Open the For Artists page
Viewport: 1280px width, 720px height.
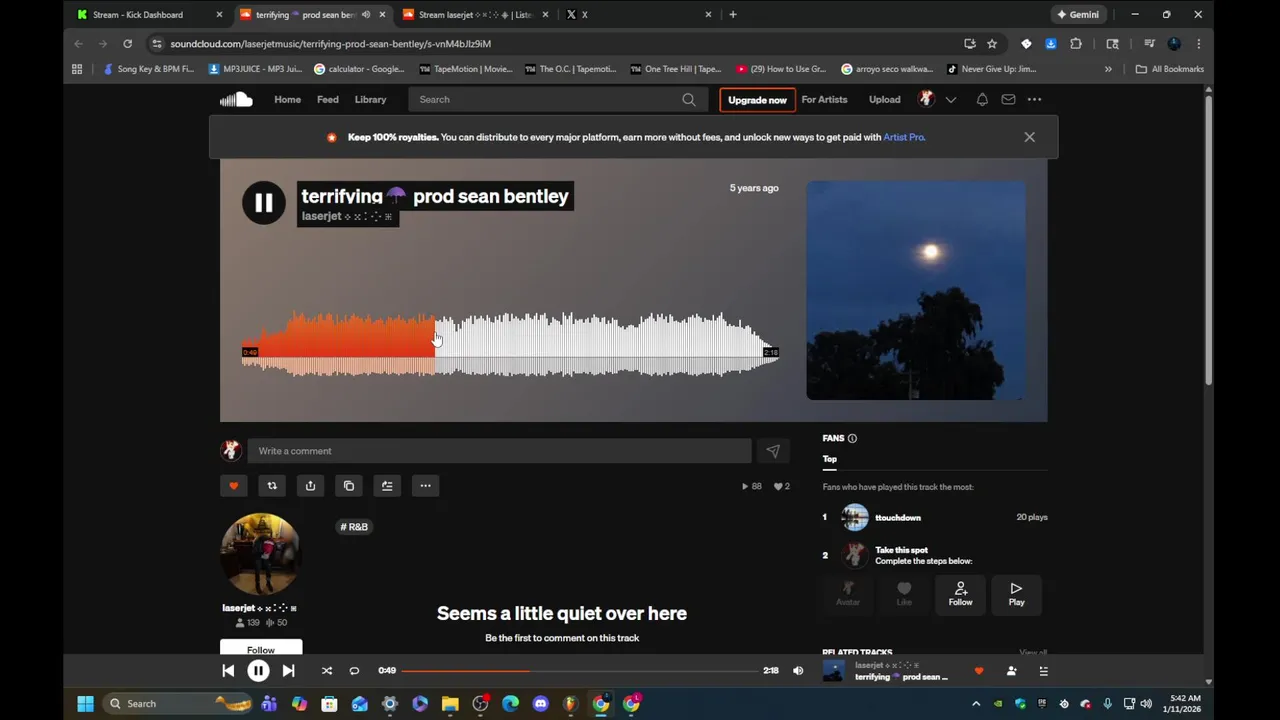tap(824, 99)
